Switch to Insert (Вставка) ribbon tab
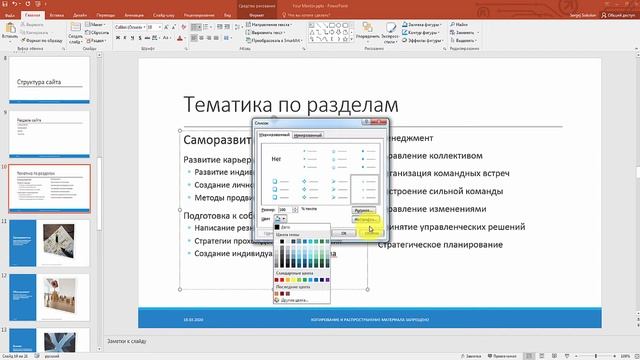The image size is (640, 360). pos(57,15)
